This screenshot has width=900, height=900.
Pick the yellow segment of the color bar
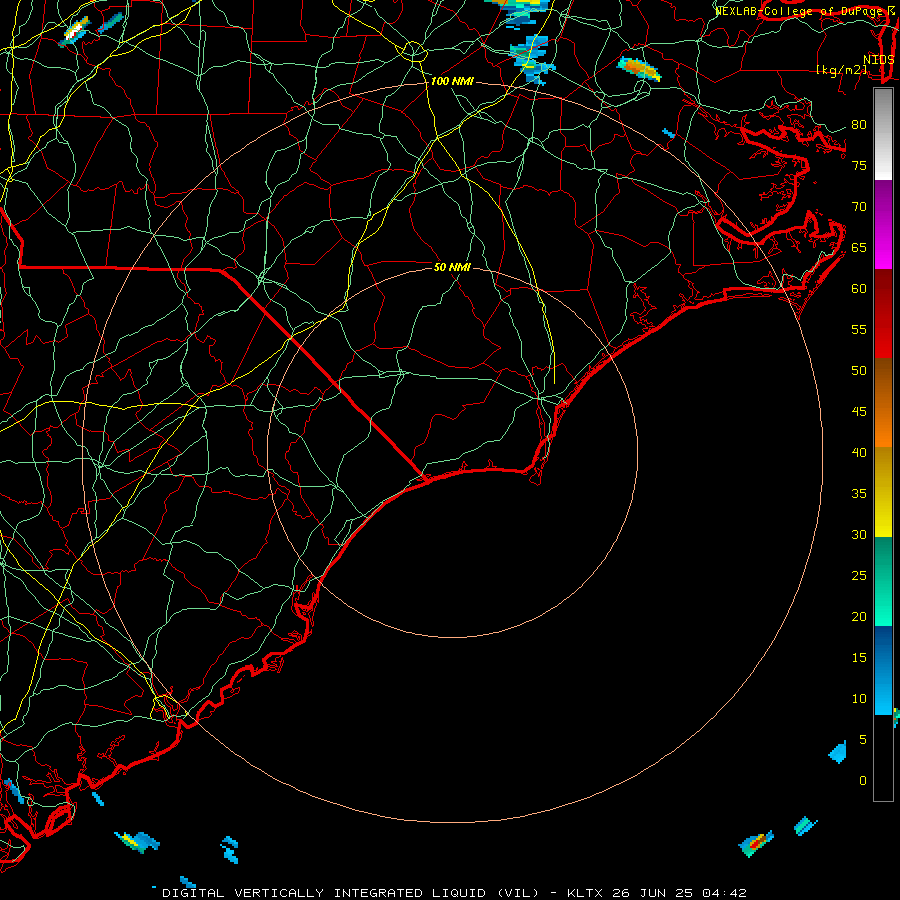[x=883, y=492]
